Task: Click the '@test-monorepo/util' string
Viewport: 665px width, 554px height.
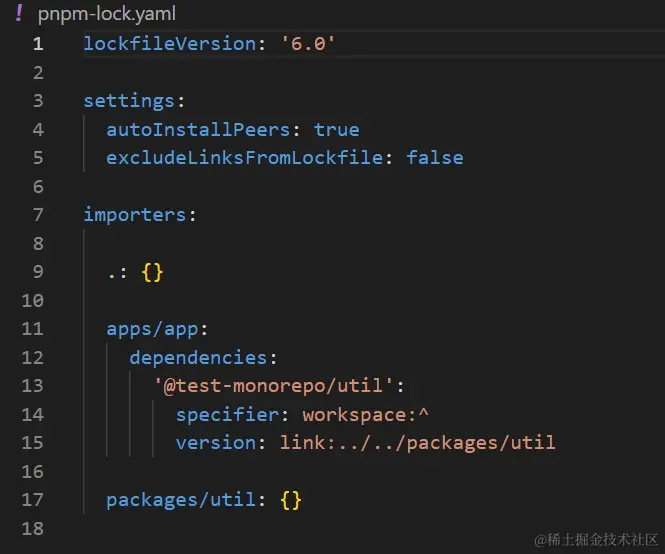Action: tap(274, 386)
